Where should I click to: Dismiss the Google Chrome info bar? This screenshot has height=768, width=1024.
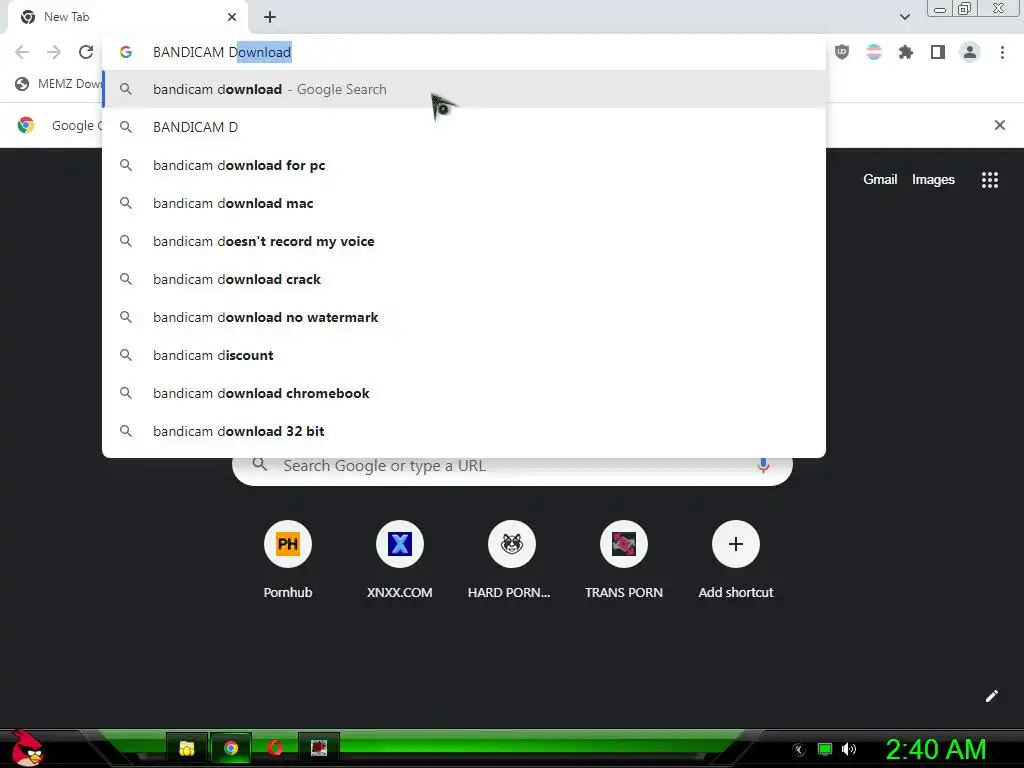point(999,125)
